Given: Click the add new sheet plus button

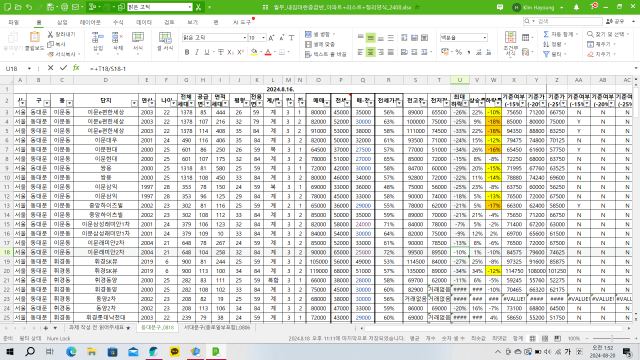Looking at the screenshot, I should click(46, 328).
